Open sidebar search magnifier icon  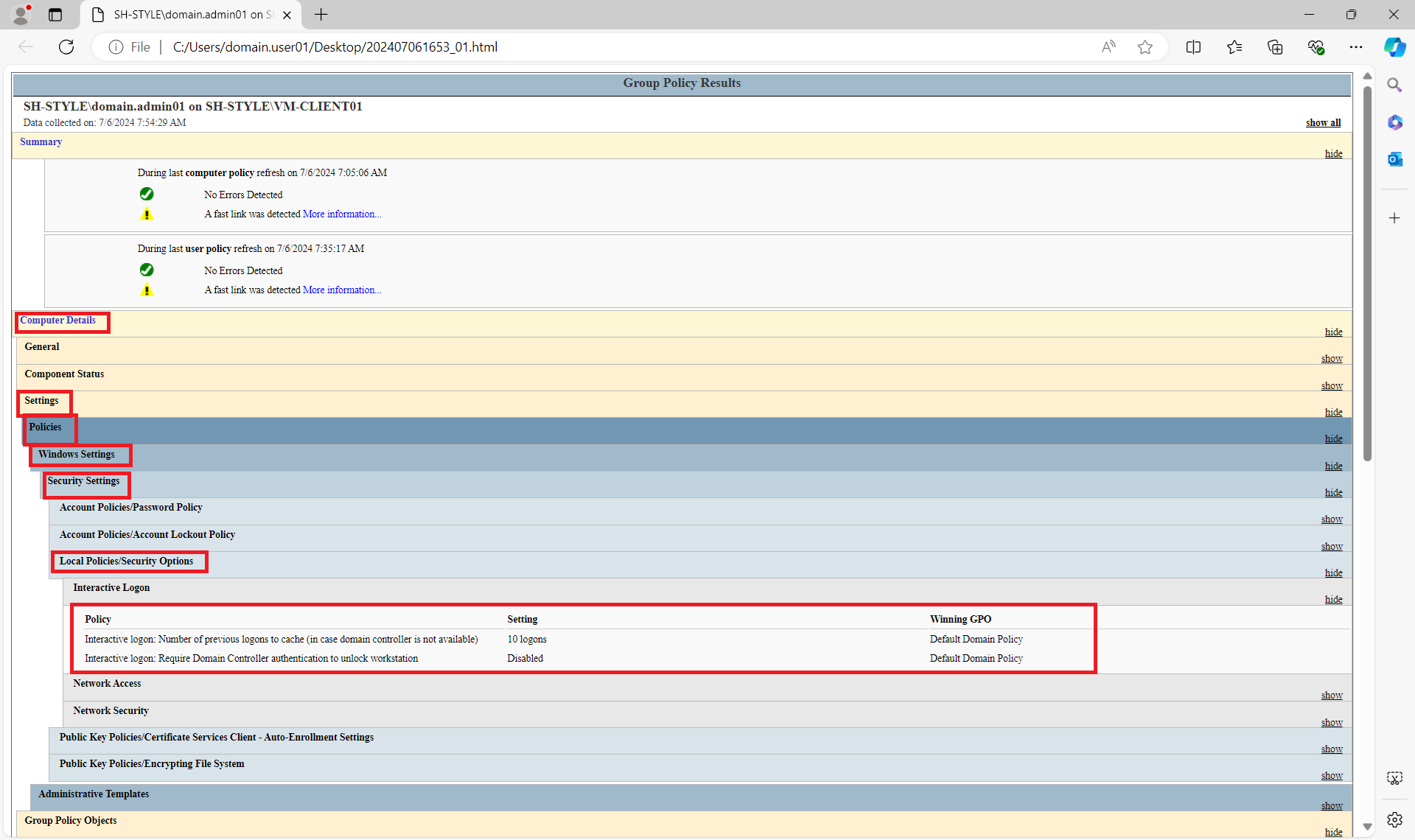(1394, 85)
